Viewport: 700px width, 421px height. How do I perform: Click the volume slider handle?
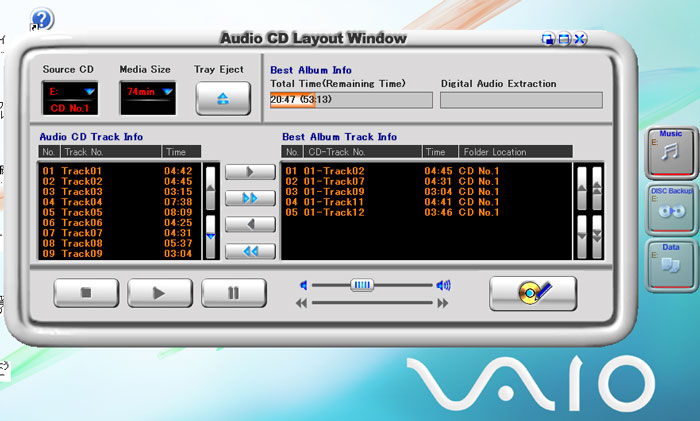(x=362, y=285)
